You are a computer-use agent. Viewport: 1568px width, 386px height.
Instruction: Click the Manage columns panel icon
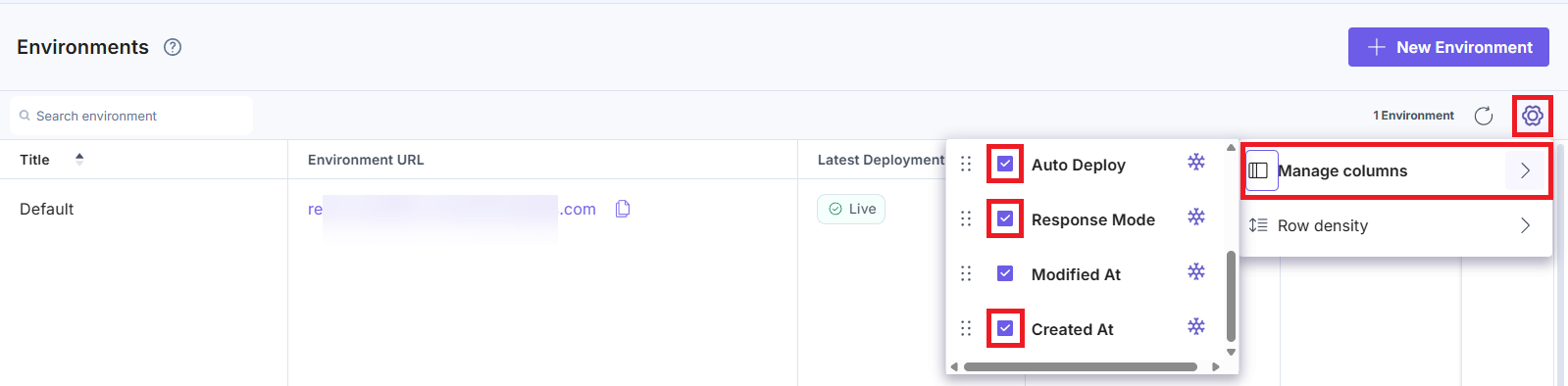coord(1259,170)
